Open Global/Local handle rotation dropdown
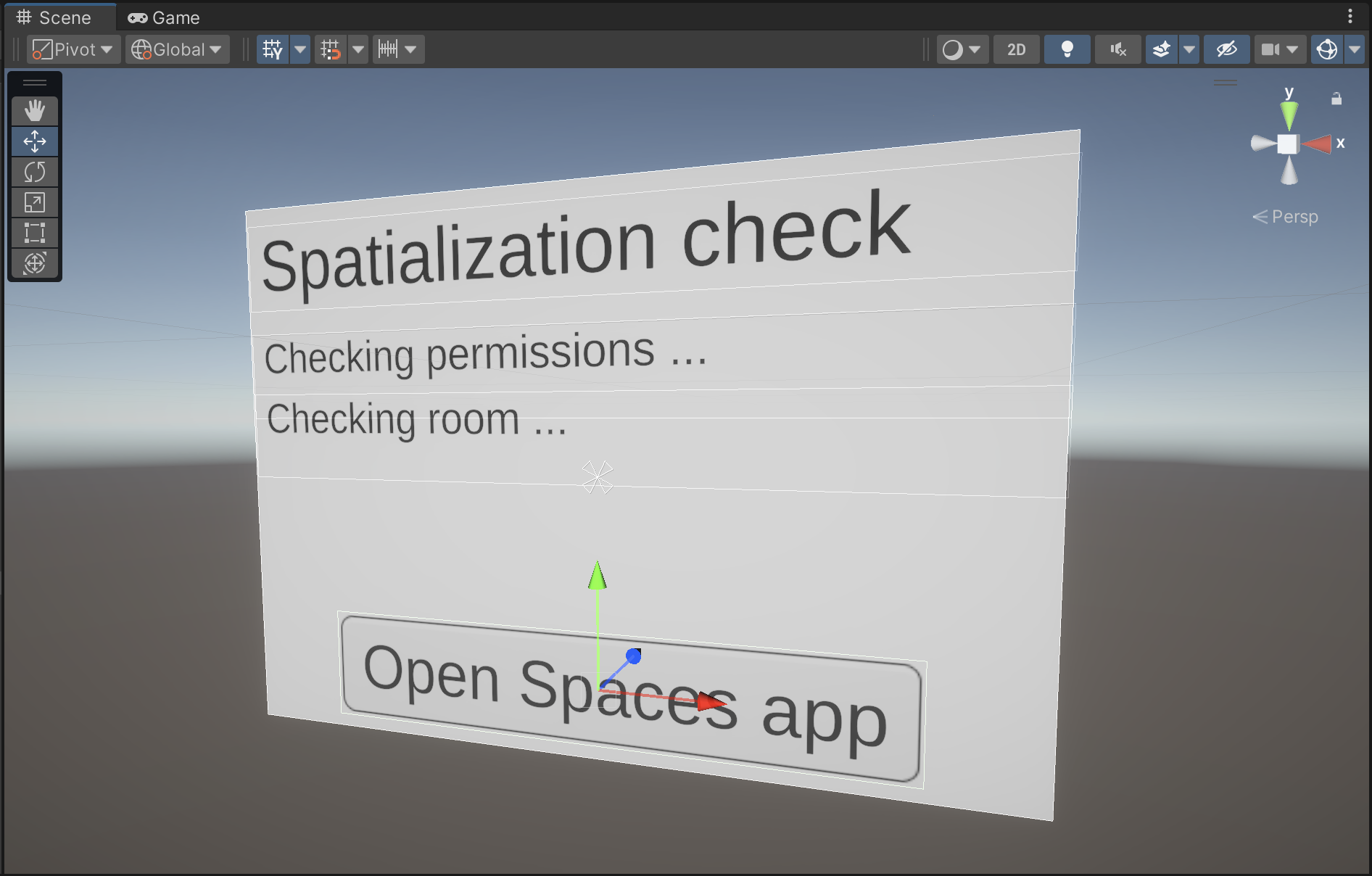Viewport: 1372px width, 876px height. tap(178, 49)
